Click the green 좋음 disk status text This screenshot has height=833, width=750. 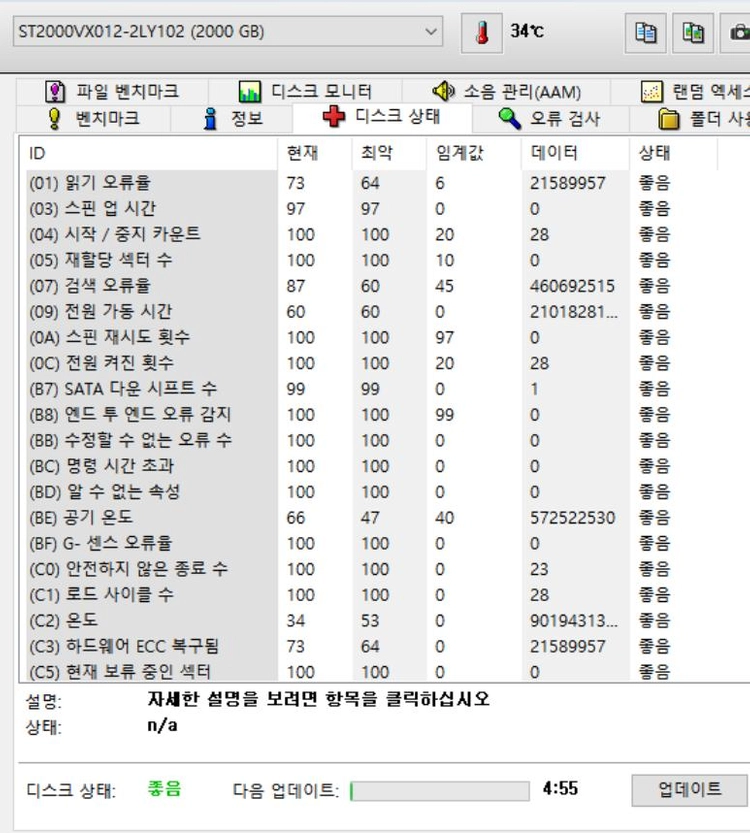coord(164,789)
